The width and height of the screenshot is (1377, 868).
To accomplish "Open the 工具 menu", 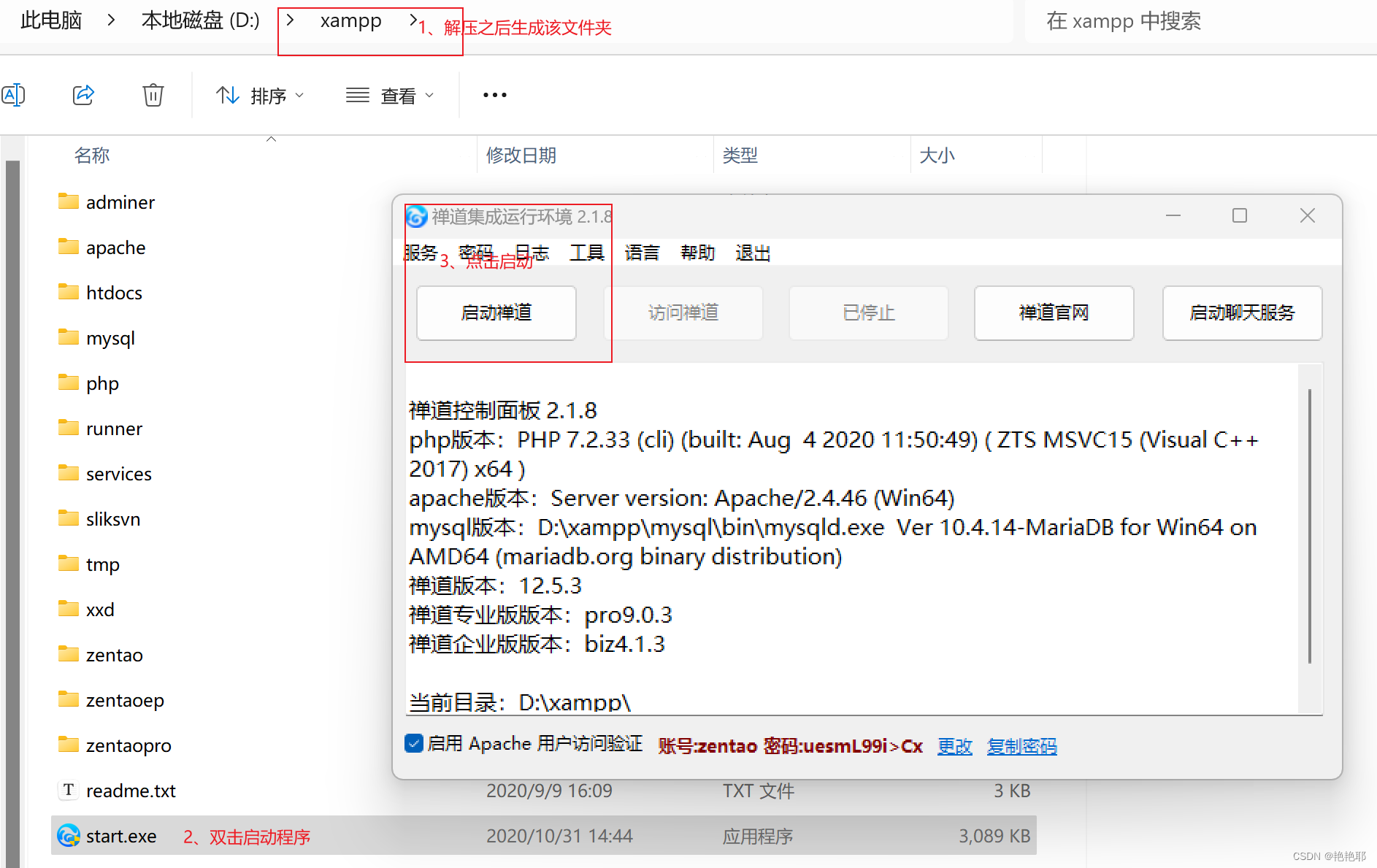I will pyautogui.click(x=587, y=253).
